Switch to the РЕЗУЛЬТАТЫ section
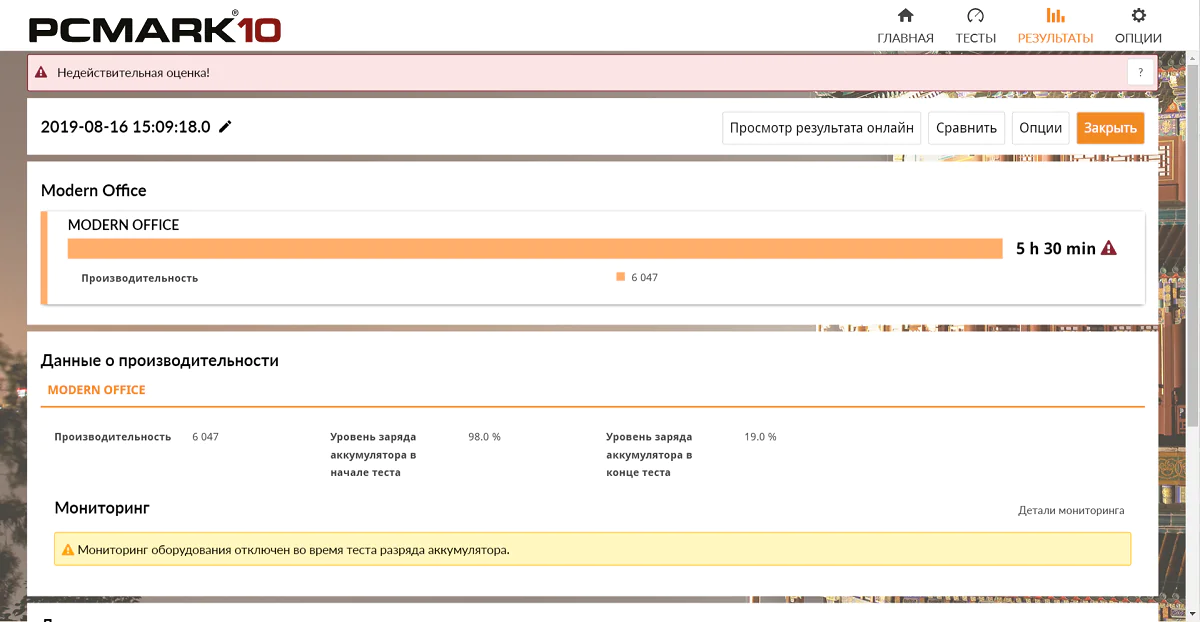This screenshot has height=622, width=1200. (1055, 26)
